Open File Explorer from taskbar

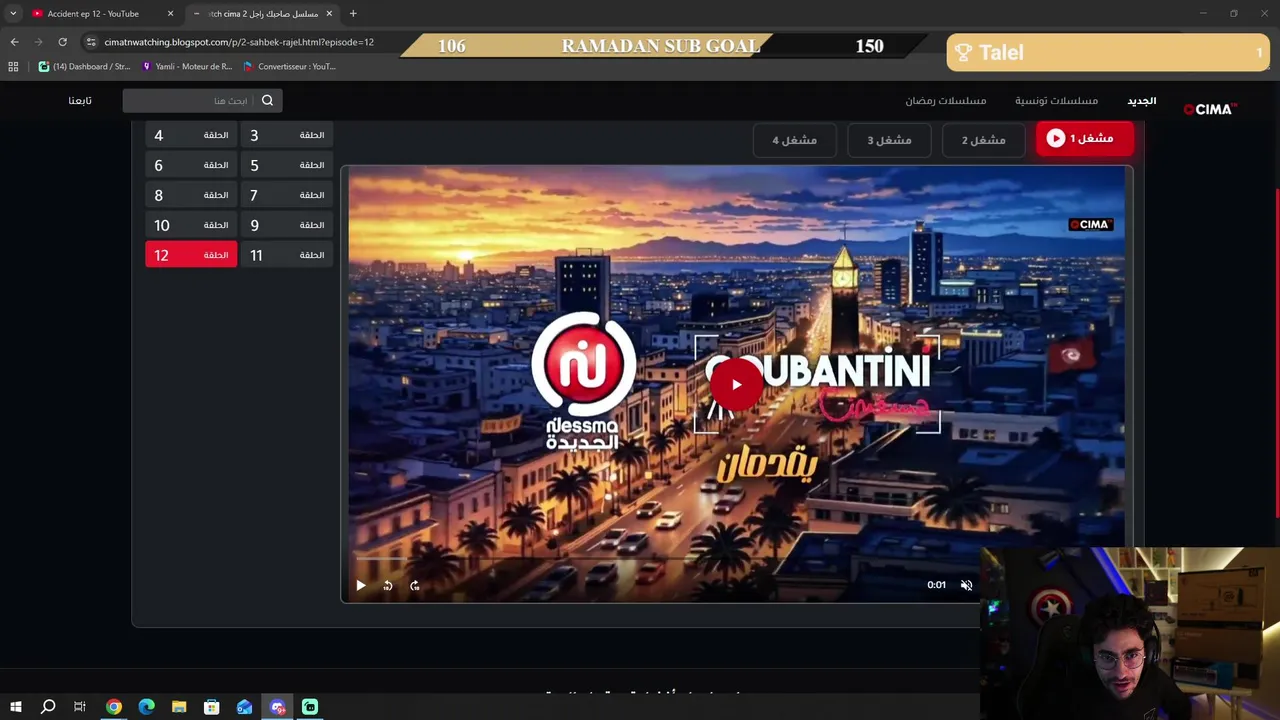click(179, 707)
